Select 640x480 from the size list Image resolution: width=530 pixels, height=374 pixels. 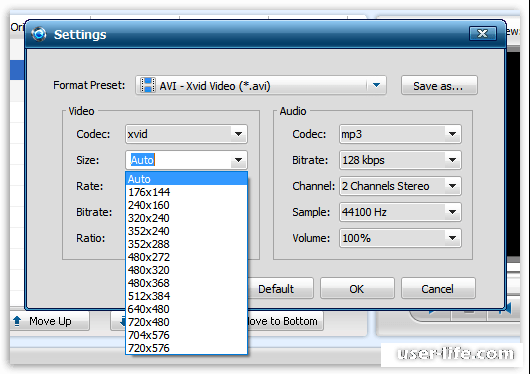pos(186,309)
